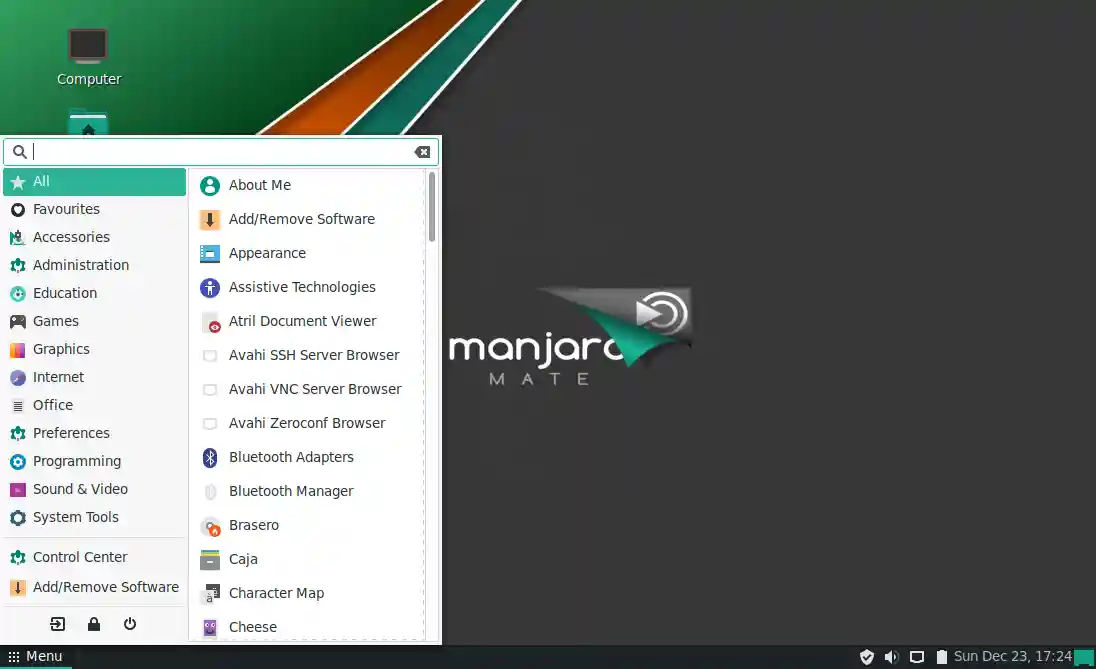Image resolution: width=1096 pixels, height=669 pixels.
Task: Click the application list scrollbar
Action: coord(432,207)
